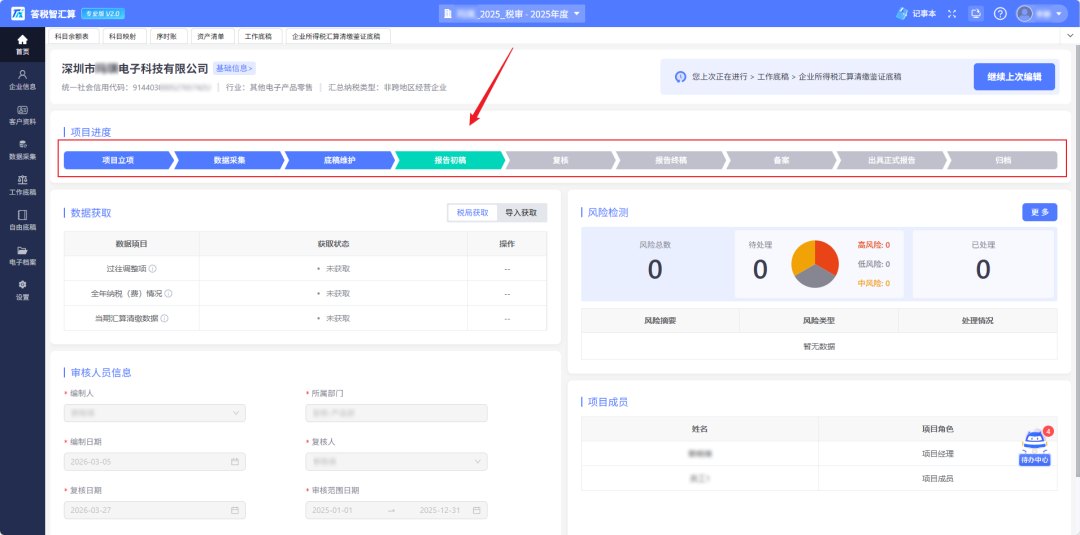Image resolution: width=1080 pixels, height=535 pixels.
Task: Open calendar icon in 复核日期 field
Action: 235,510
